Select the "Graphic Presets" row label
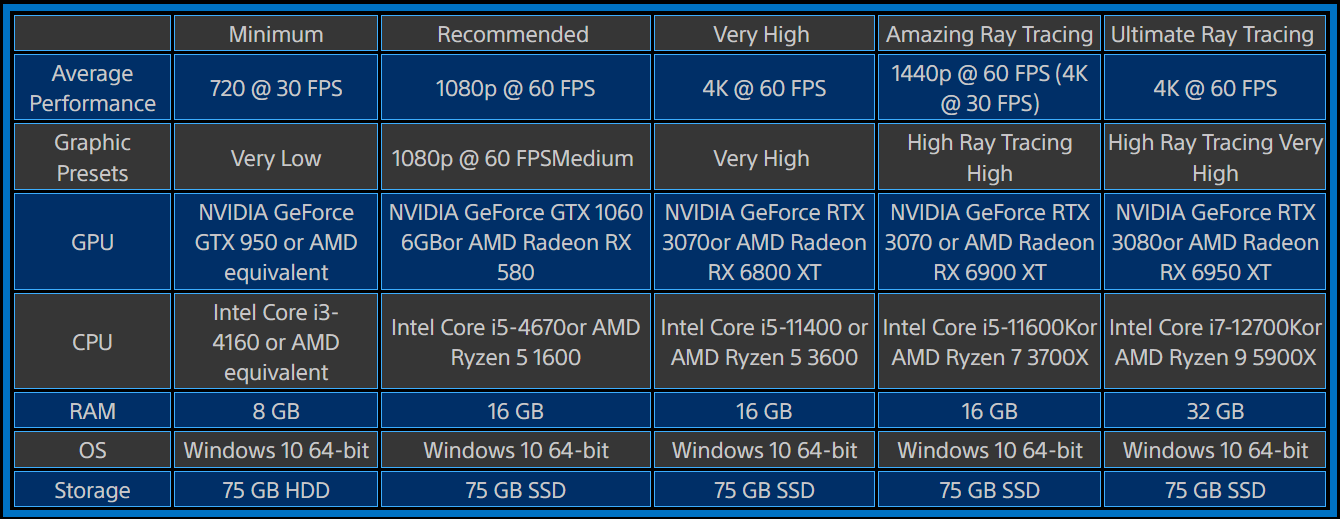Image resolution: width=1340 pixels, height=519 pixels. click(92, 157)
